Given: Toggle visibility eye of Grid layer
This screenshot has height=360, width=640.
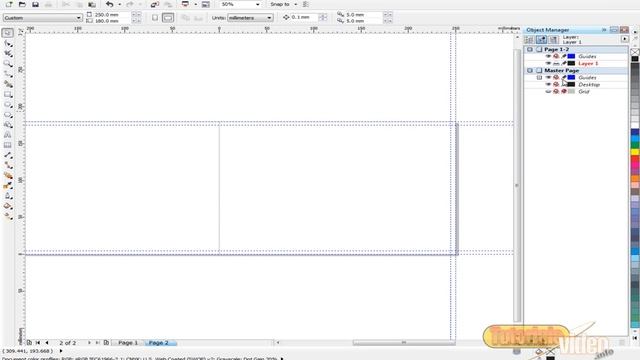Looking at the screenshot, I should pyautogui.click(x=548, y=91).
